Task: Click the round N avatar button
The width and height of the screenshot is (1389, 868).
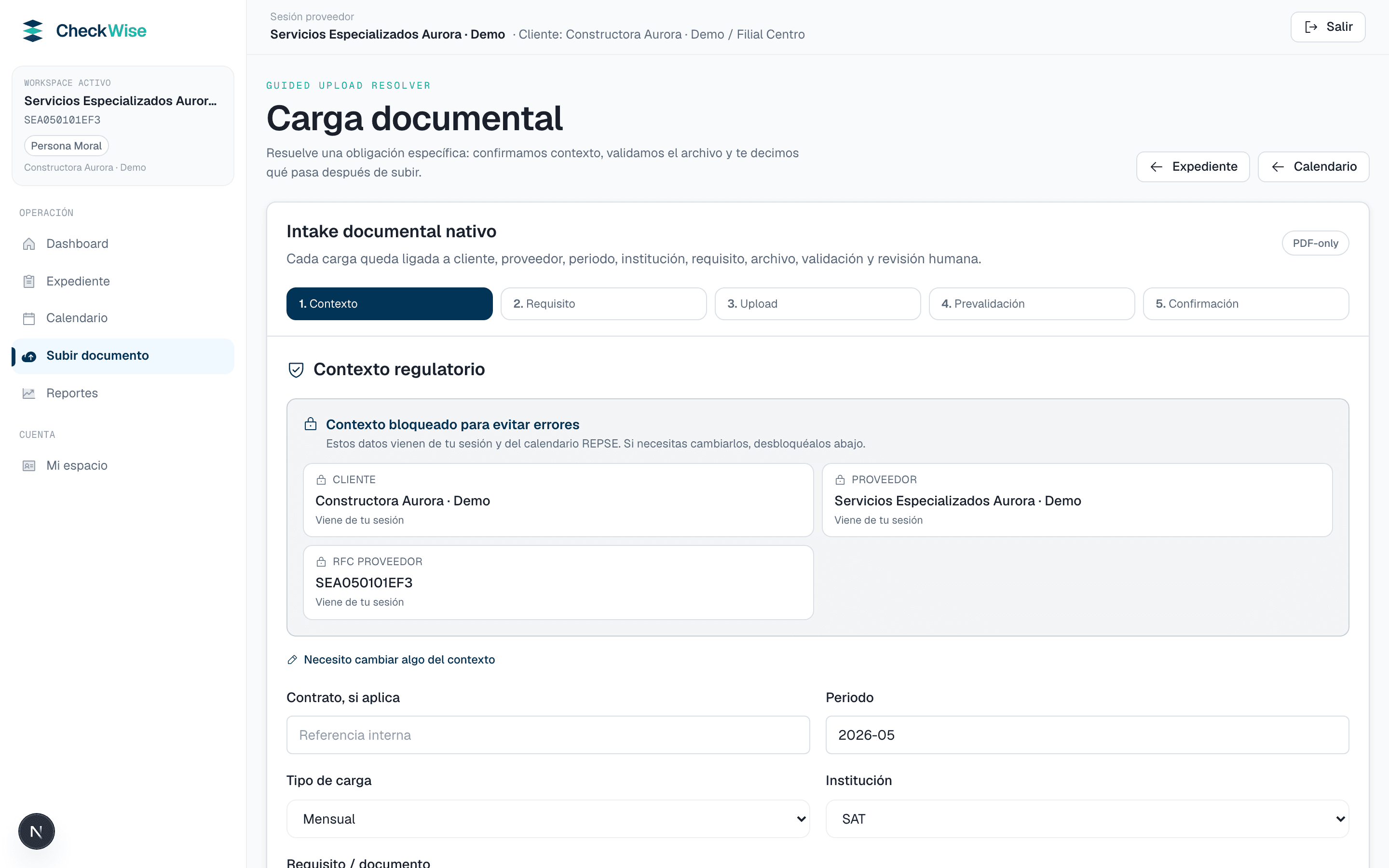Action: click(x=36, y=831)
